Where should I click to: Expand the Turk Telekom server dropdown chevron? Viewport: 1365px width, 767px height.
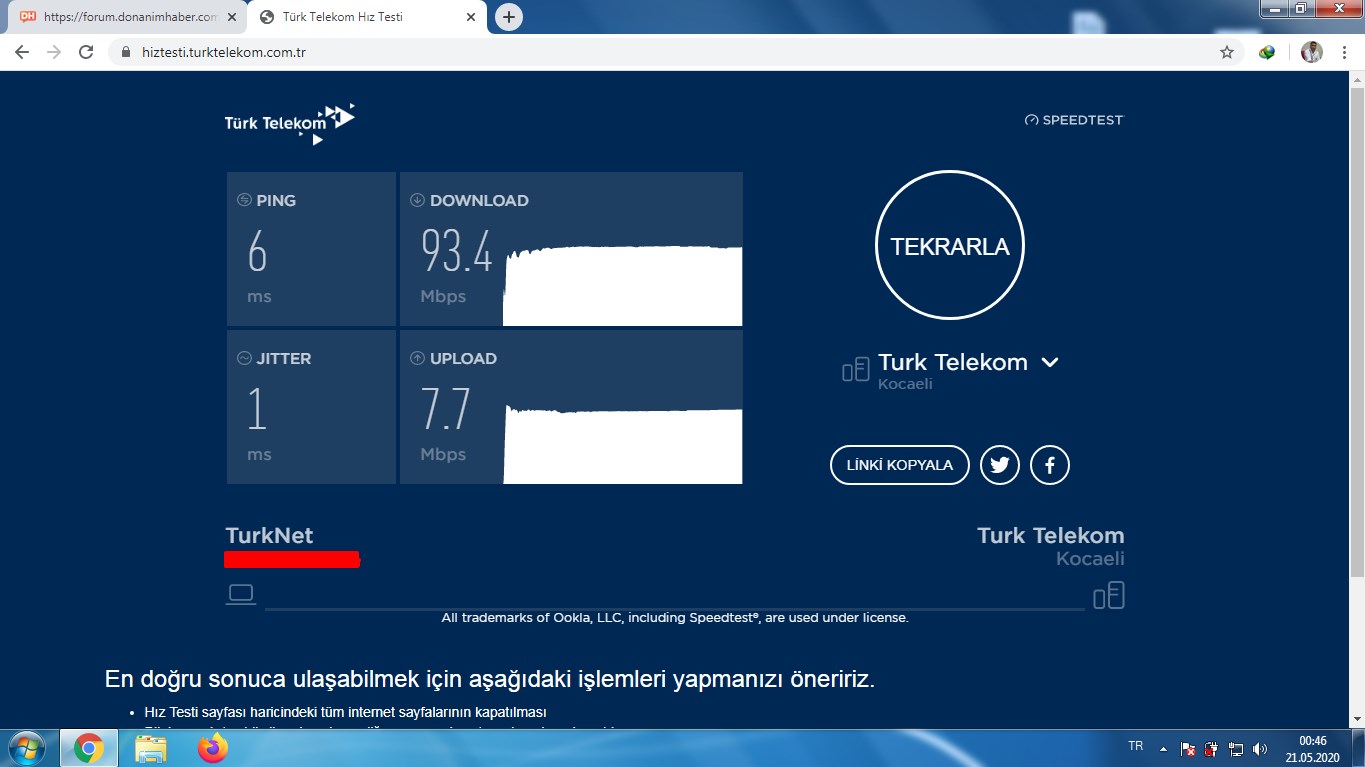1050,362
